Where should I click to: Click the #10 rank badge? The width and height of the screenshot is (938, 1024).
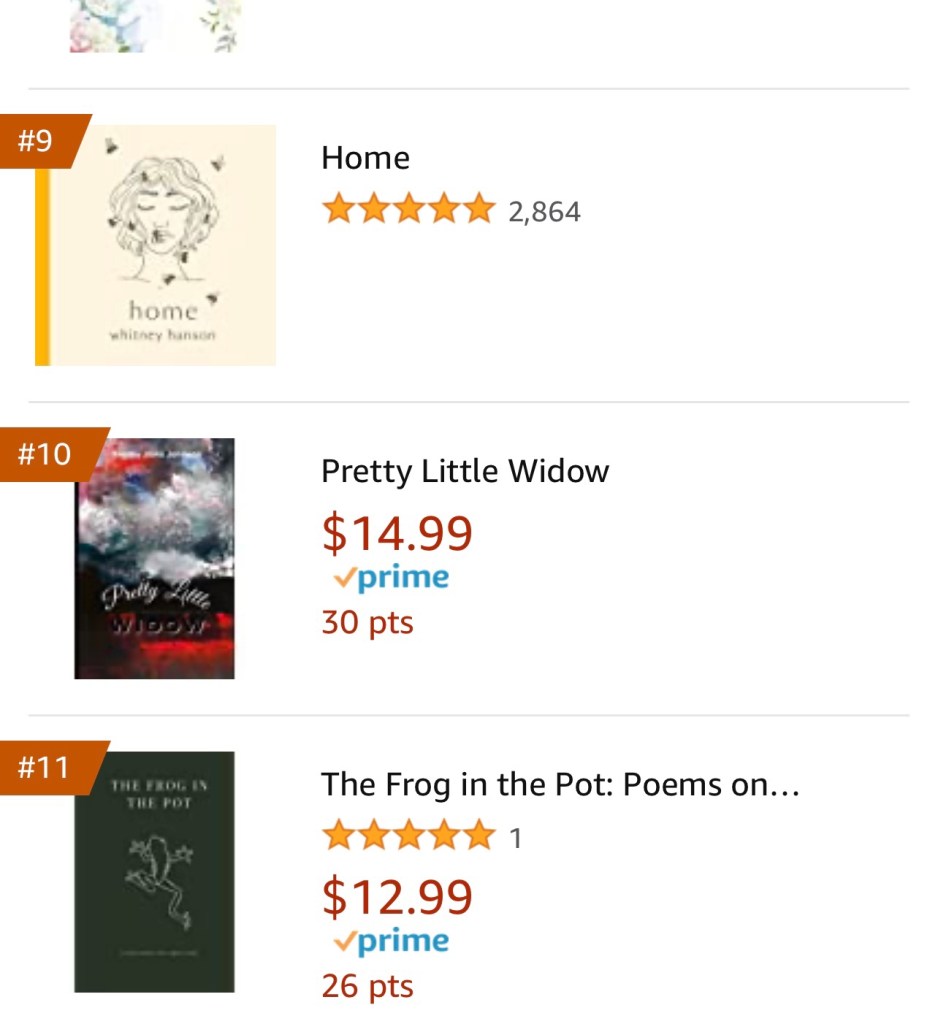tap(45, 454)
